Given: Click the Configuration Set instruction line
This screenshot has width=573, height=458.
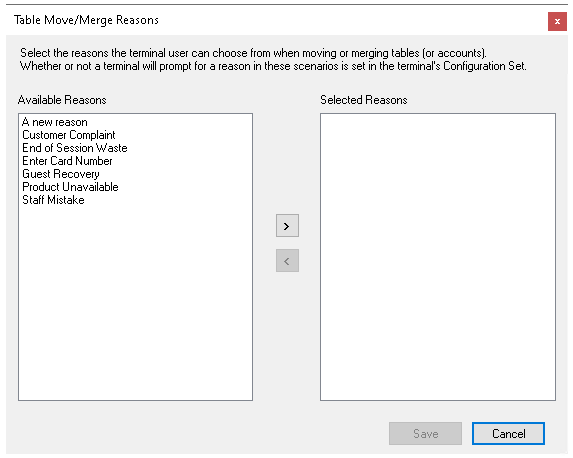Looking at the screenshot, I should 273,66.
